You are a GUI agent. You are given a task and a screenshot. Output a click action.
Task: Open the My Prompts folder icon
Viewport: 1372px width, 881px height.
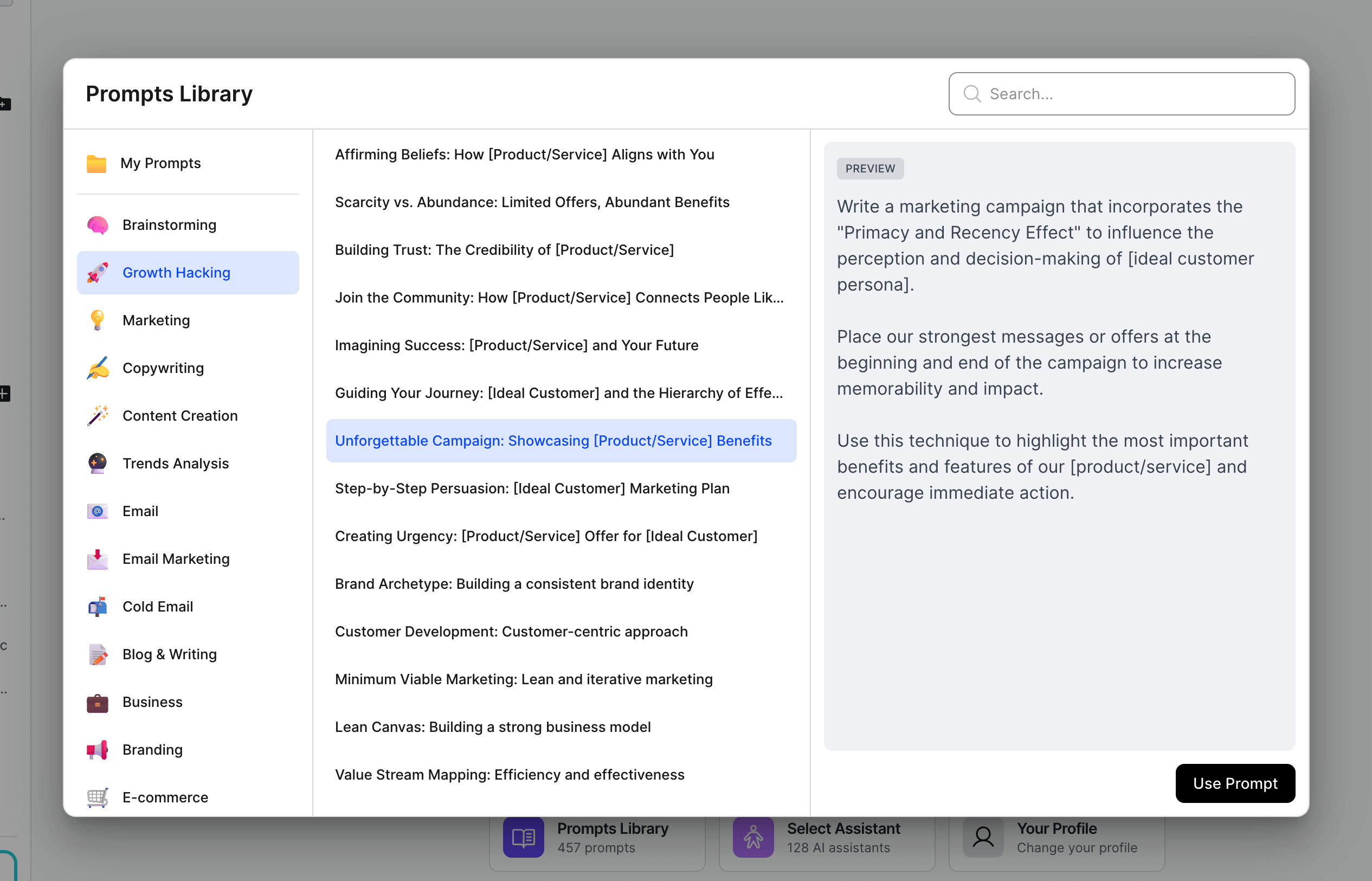pyautogui.click(x=97, y=164)
